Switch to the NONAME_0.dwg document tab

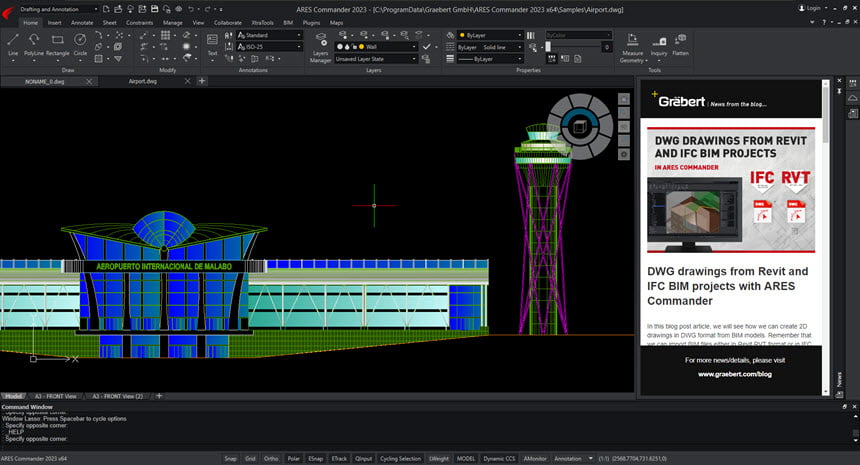point(44,81)
